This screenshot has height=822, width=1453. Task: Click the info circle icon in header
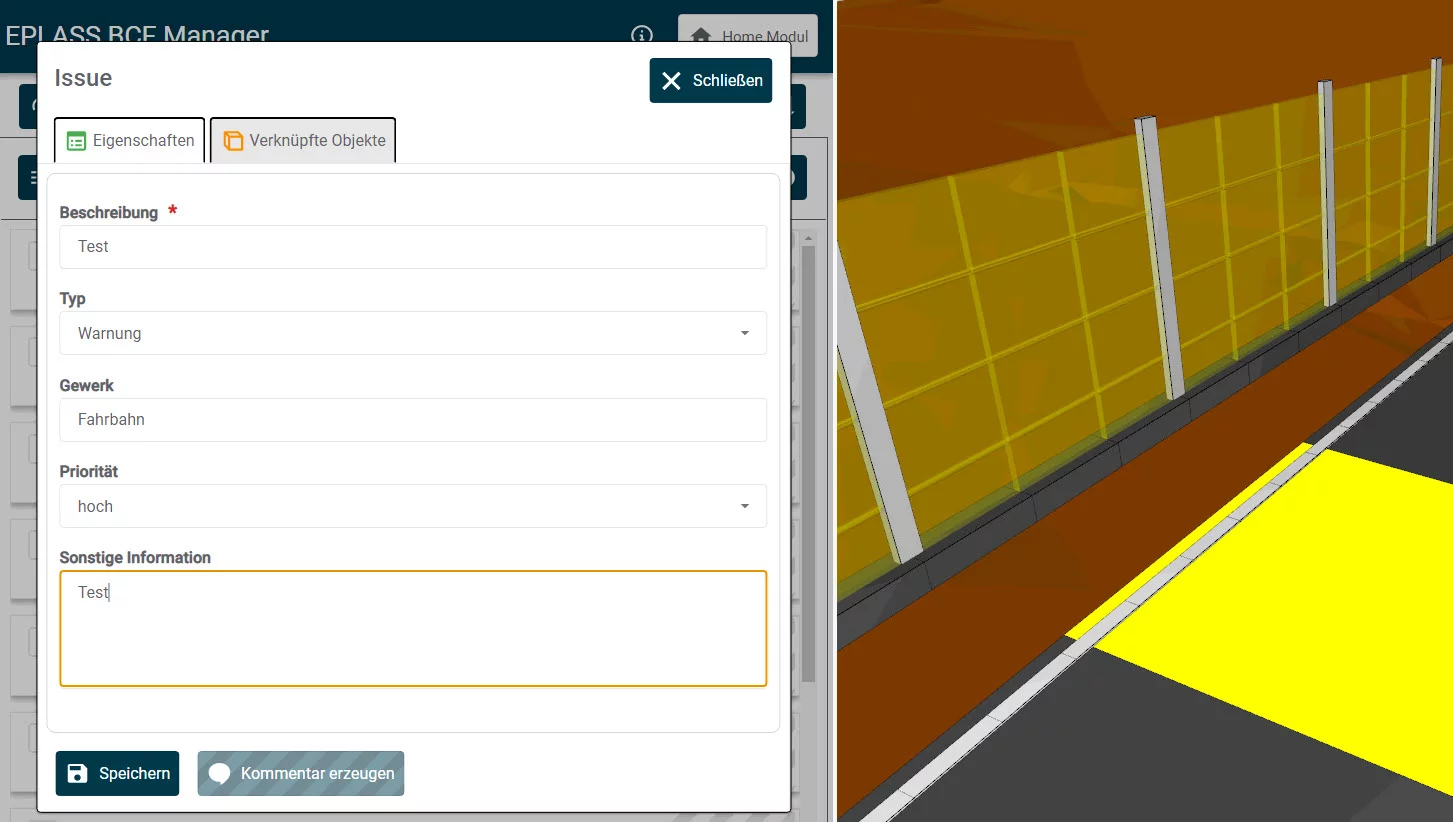(x=642, y=36)
